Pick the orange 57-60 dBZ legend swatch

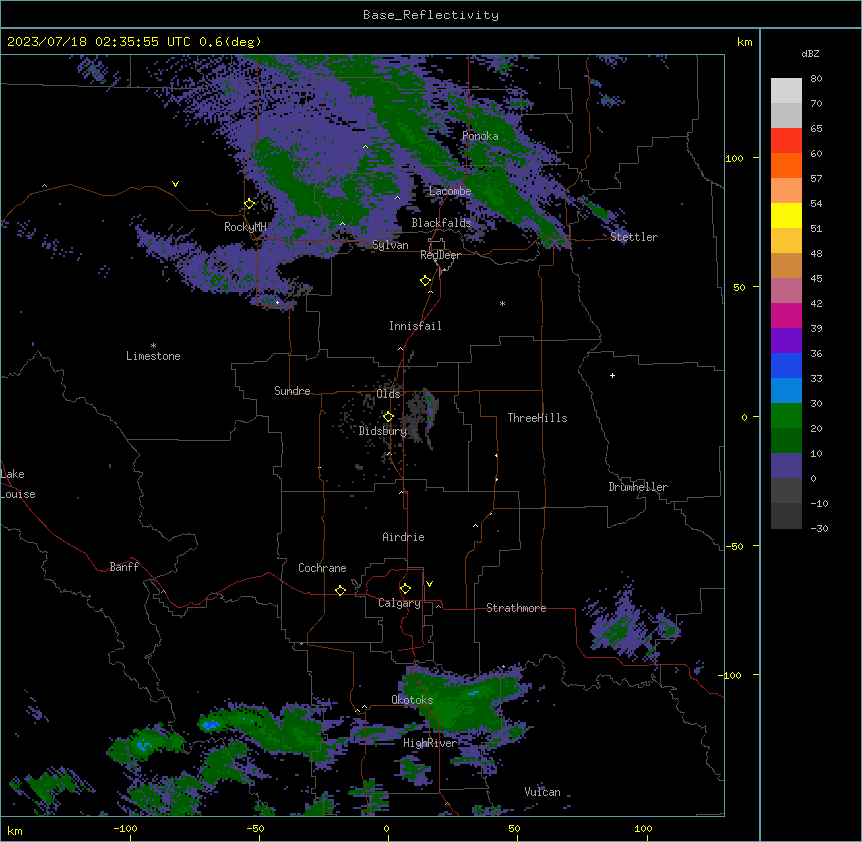click(786, 165)
